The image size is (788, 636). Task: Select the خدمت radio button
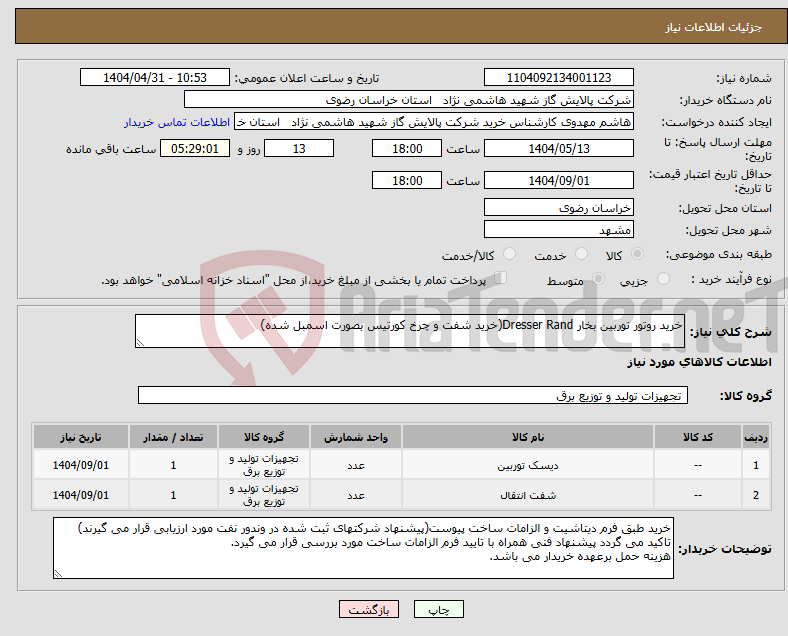point(581,254)
